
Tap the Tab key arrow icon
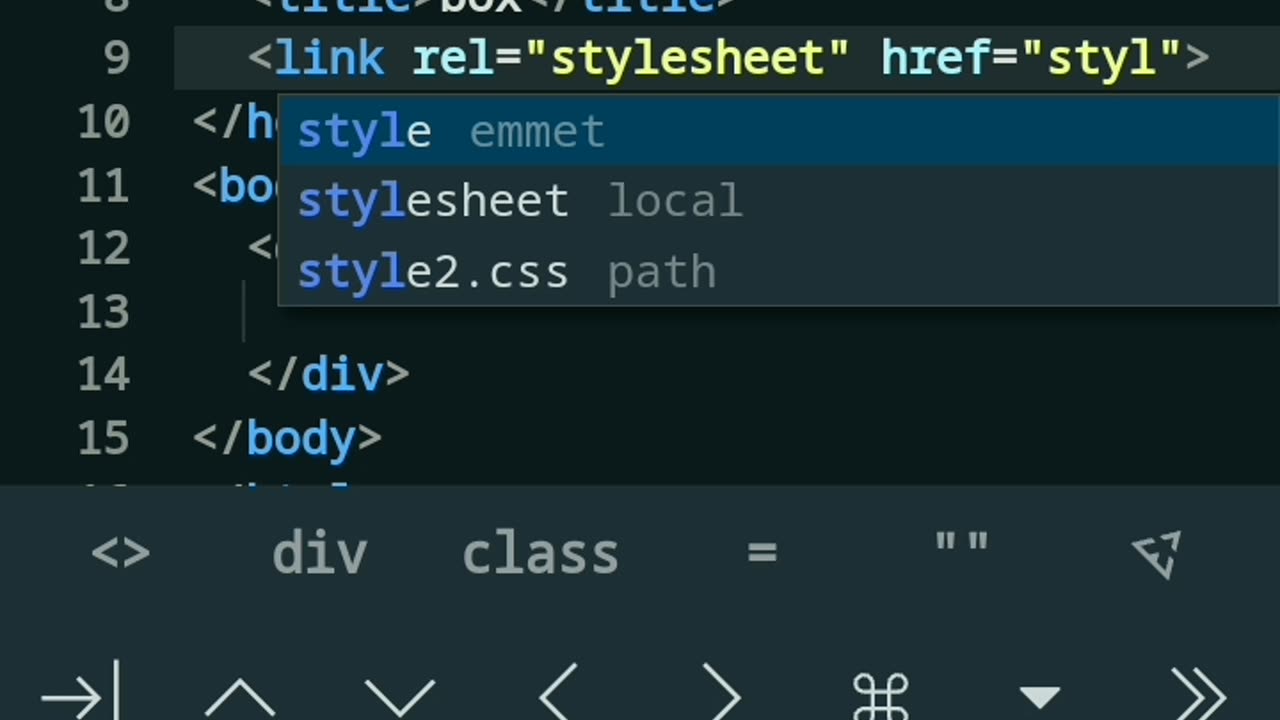80,692
